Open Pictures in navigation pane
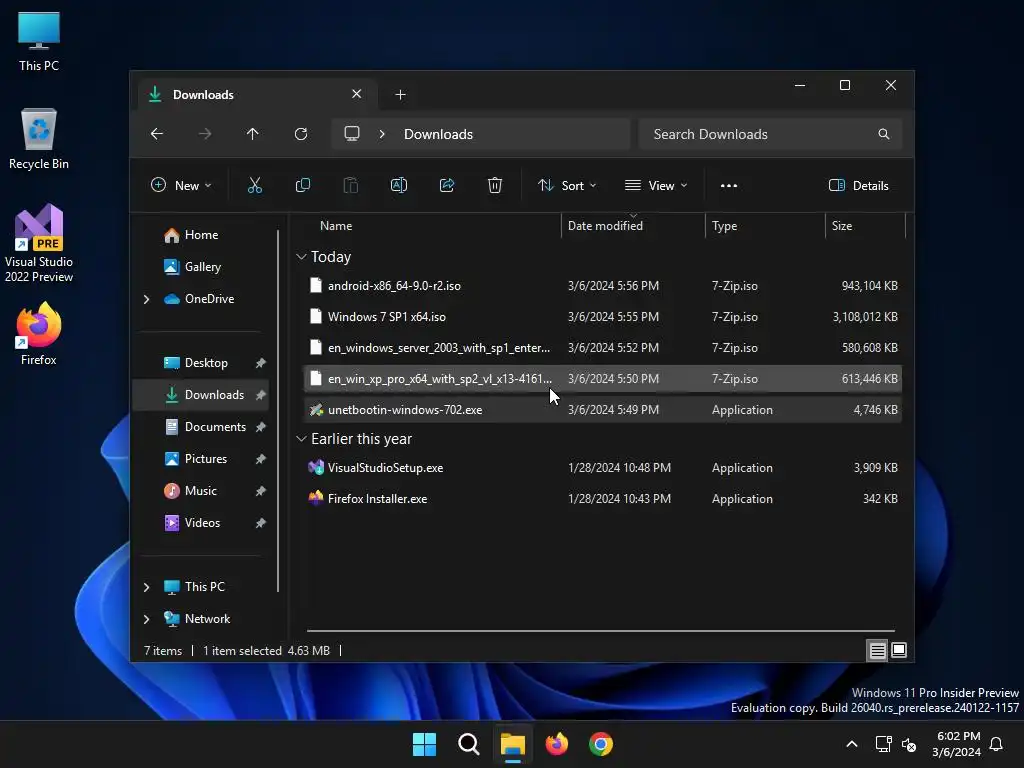The image size is (1024, 768). (206, 459)
